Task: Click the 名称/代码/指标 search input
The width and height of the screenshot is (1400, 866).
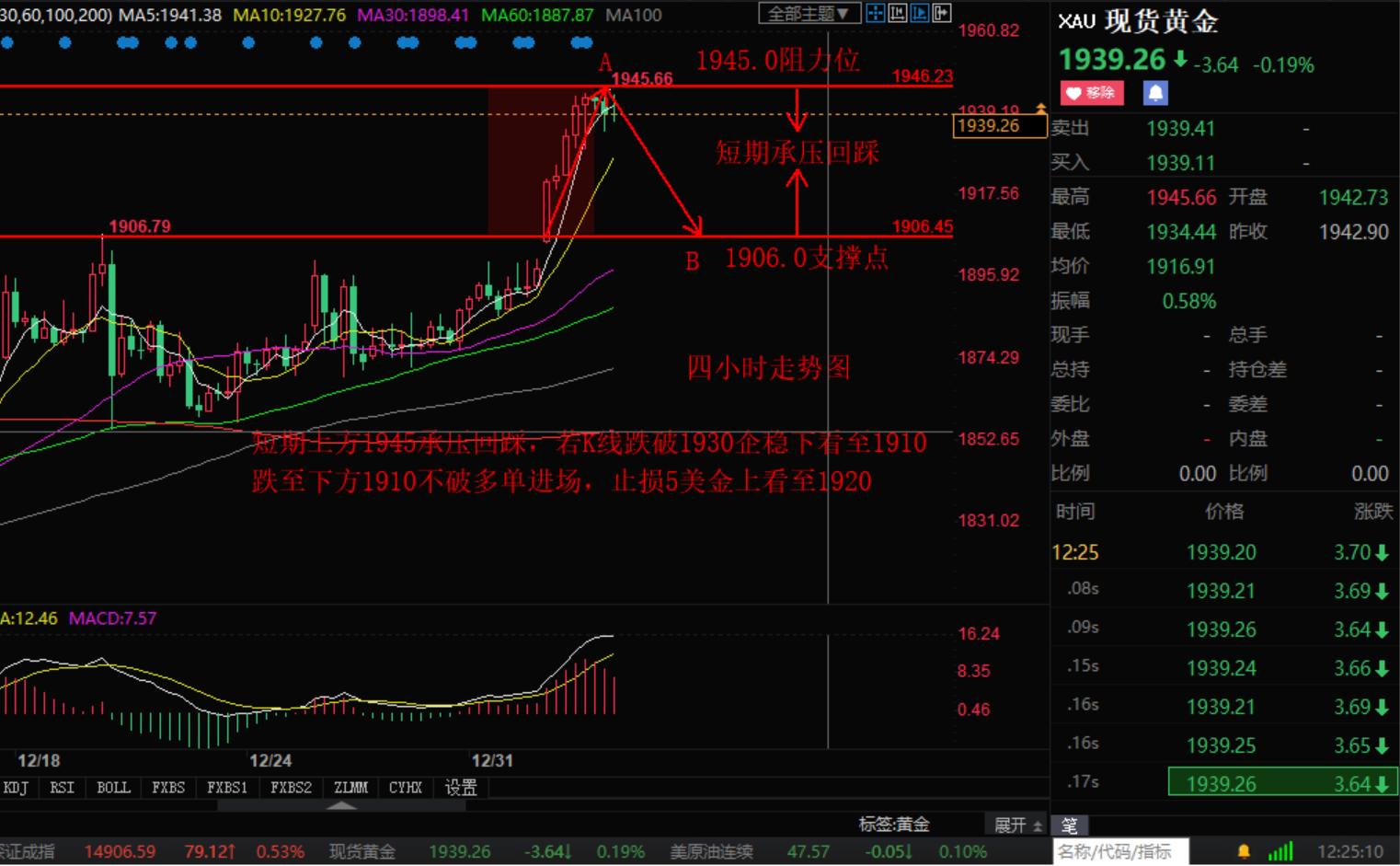Action: coord(1118,851)
